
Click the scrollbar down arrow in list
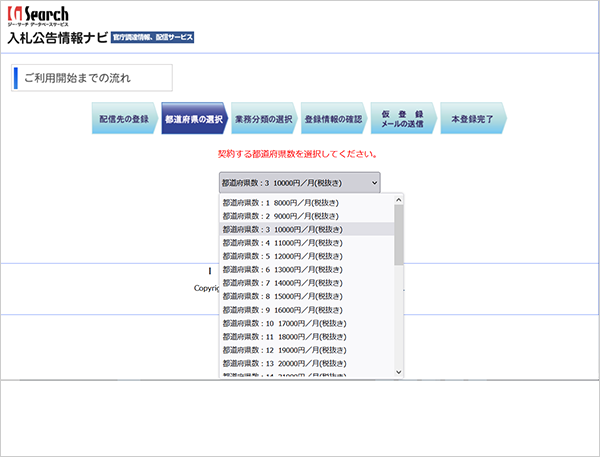pos(398,372)
